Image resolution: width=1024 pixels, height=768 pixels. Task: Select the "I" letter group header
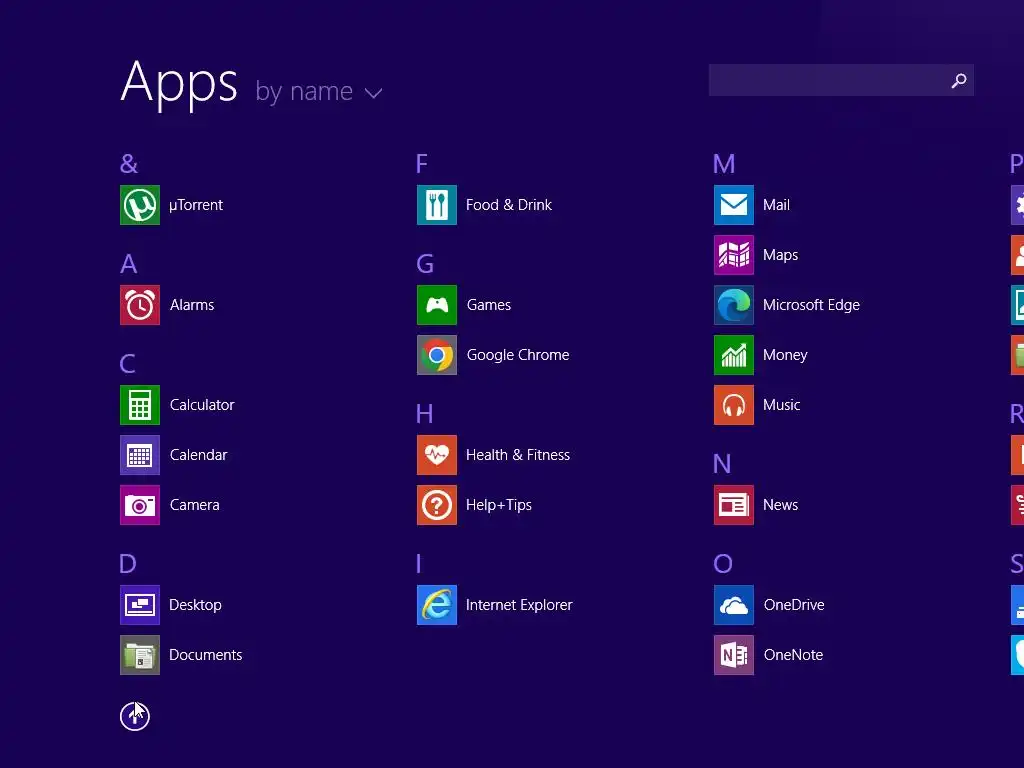[x=419, y=564]
